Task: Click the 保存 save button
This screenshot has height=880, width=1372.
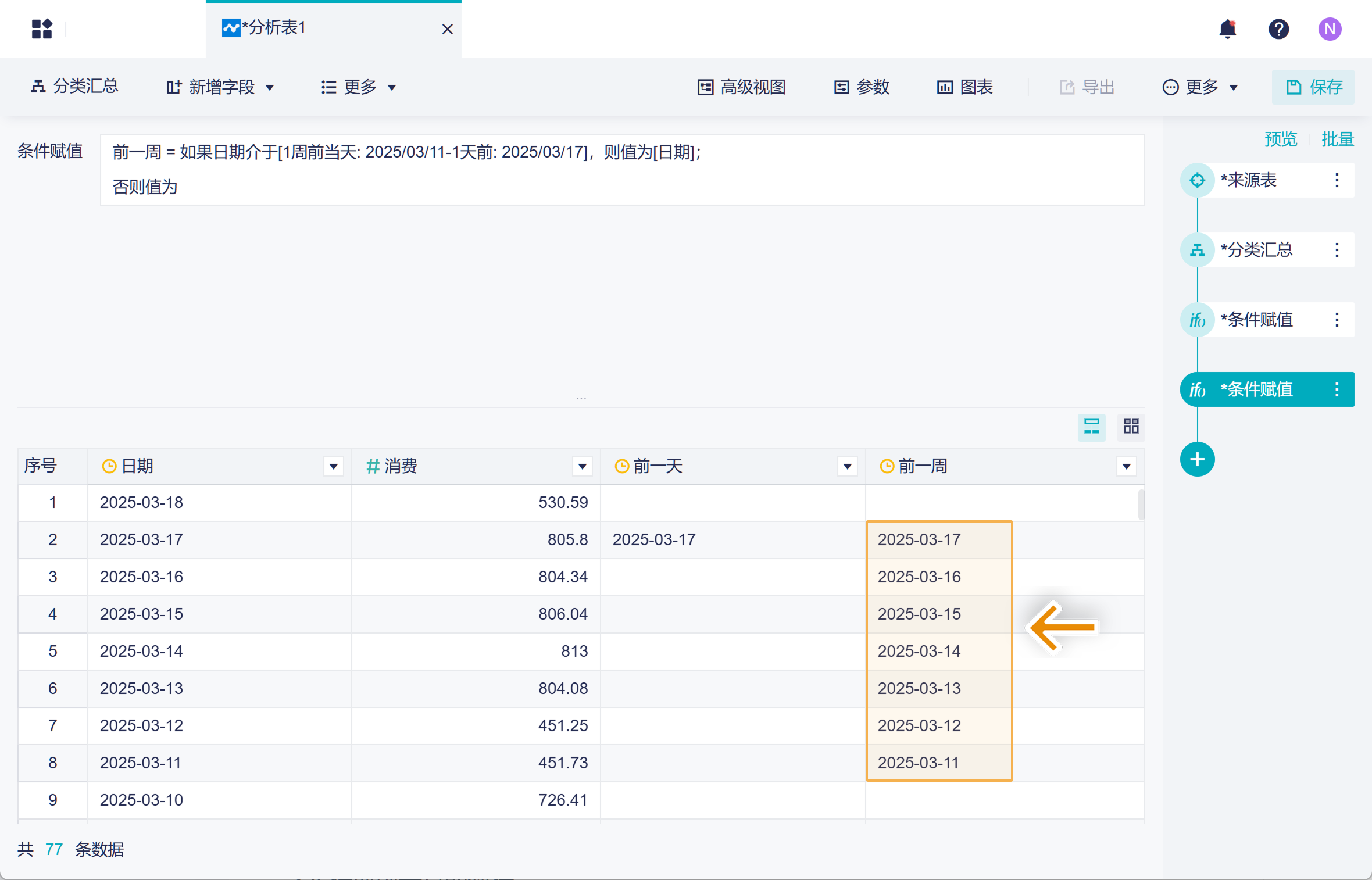Action: point(1313,87)
